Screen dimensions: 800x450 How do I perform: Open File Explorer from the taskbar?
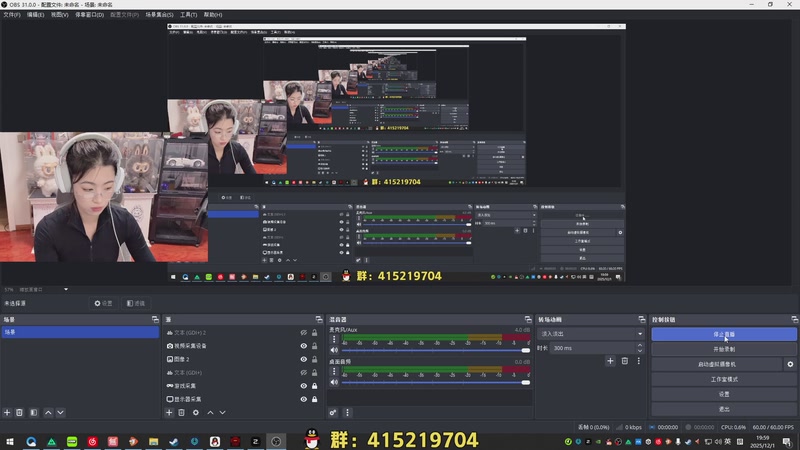(154, 441)
